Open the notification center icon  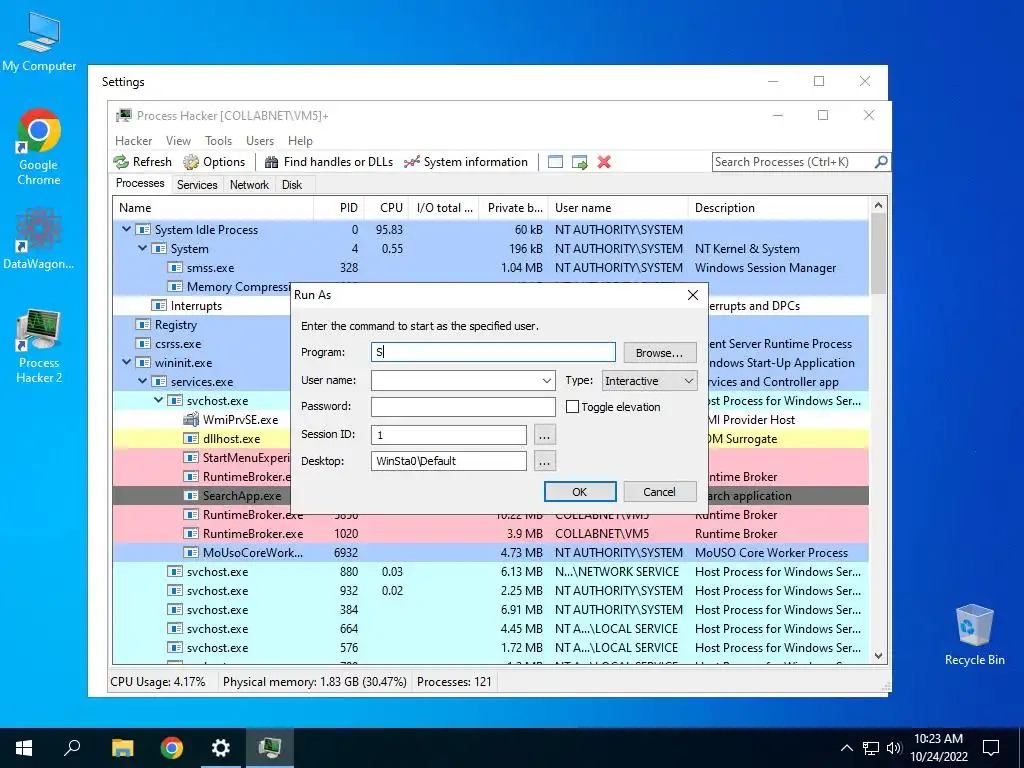[x=991, y=748]
